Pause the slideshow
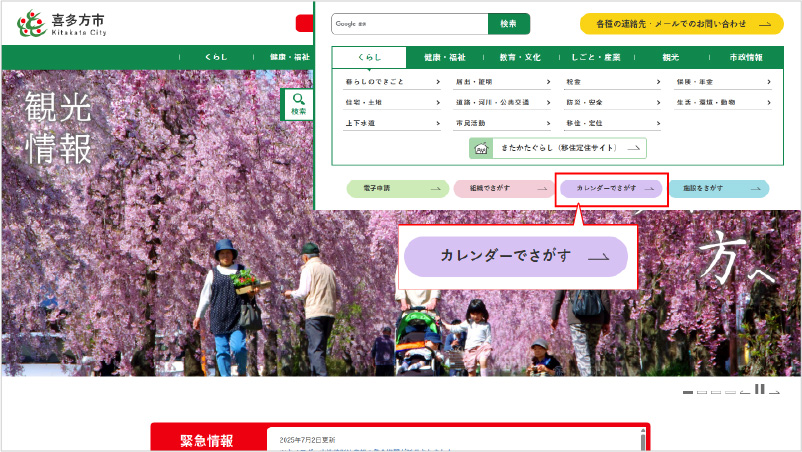 [x=760, y=390]
